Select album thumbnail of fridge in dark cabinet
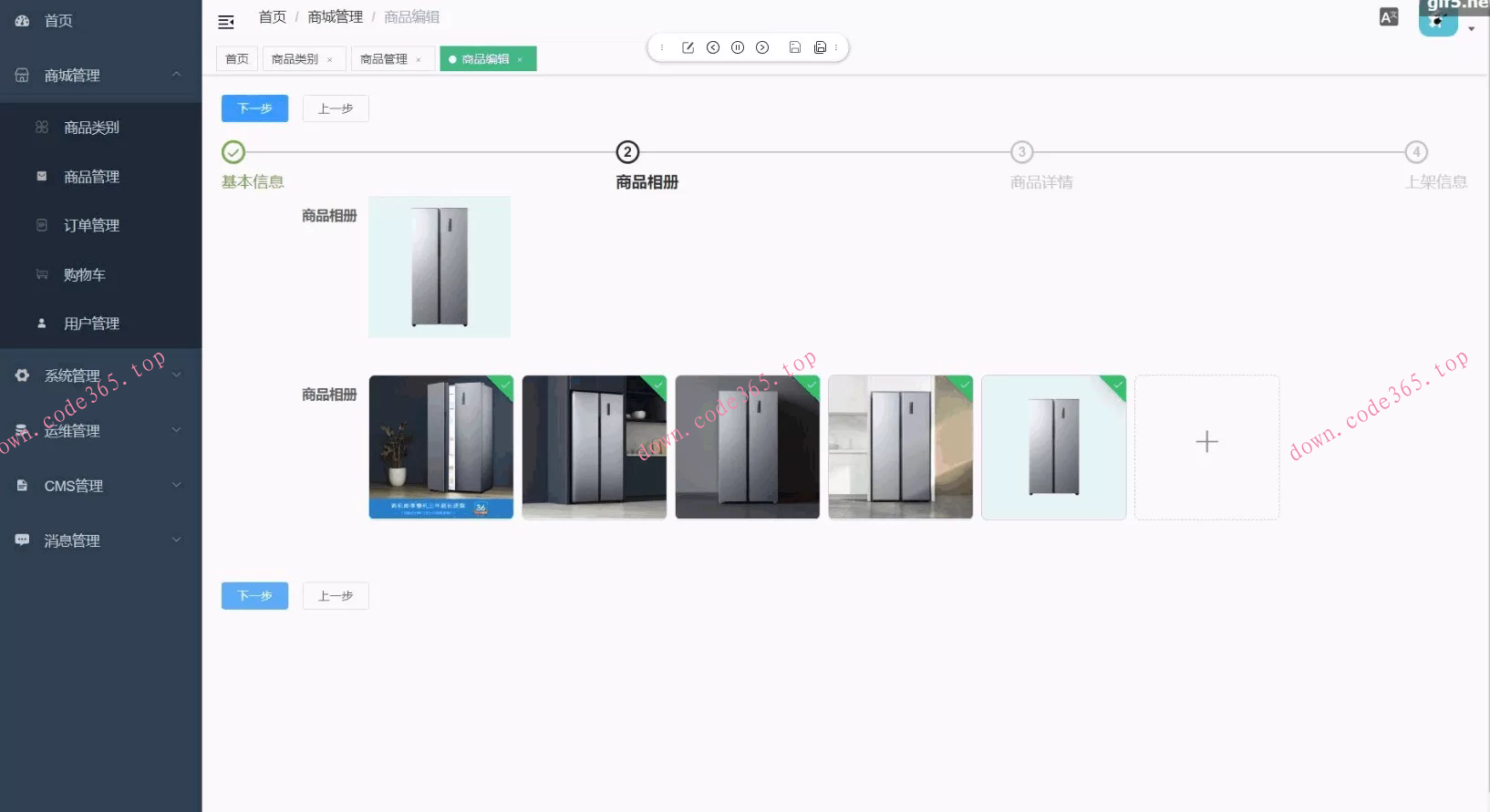This screenshot has height=812, width=1490. tap(595, 447)
